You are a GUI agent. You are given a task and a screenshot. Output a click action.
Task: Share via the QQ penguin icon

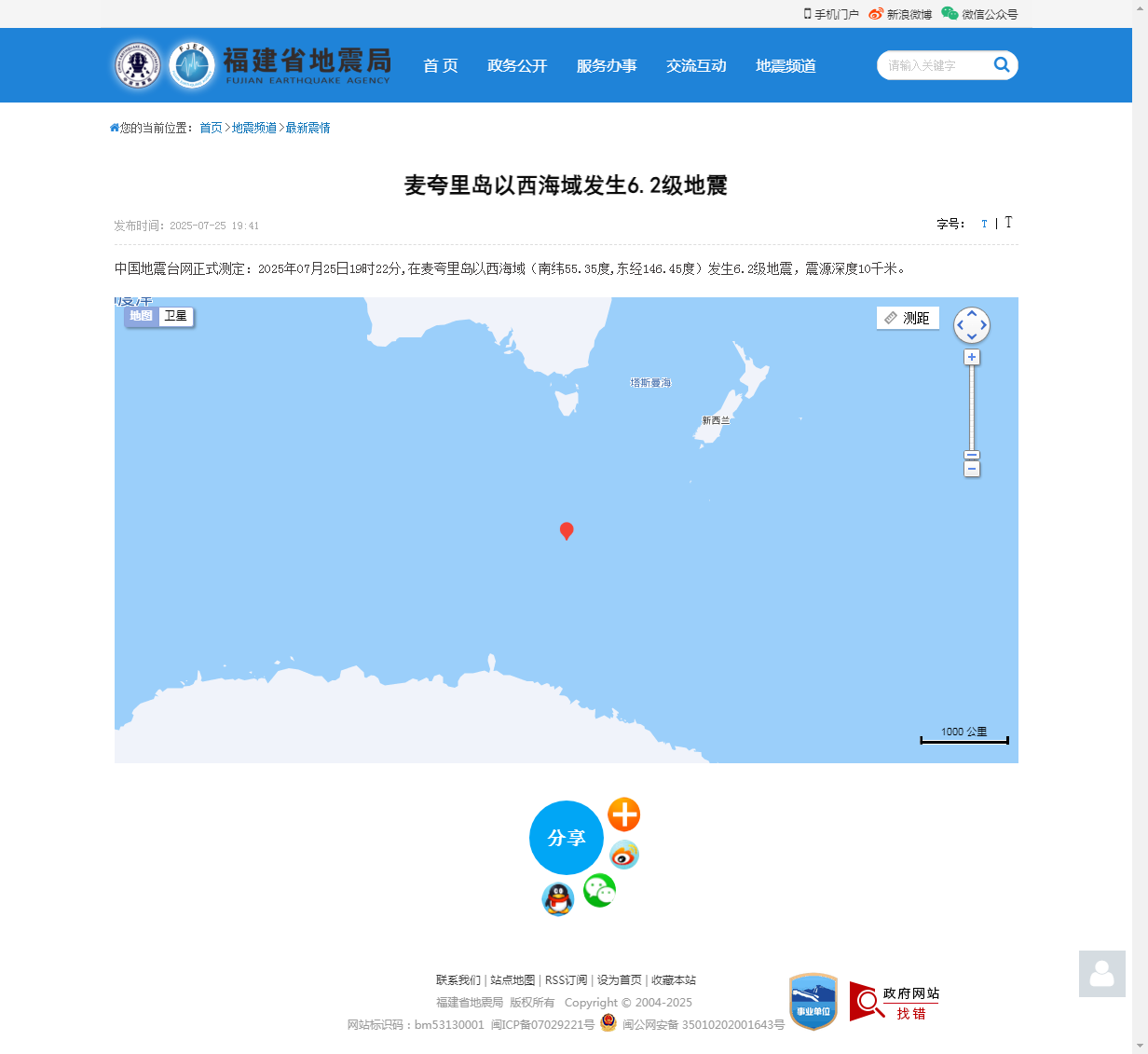pos(558,899)
